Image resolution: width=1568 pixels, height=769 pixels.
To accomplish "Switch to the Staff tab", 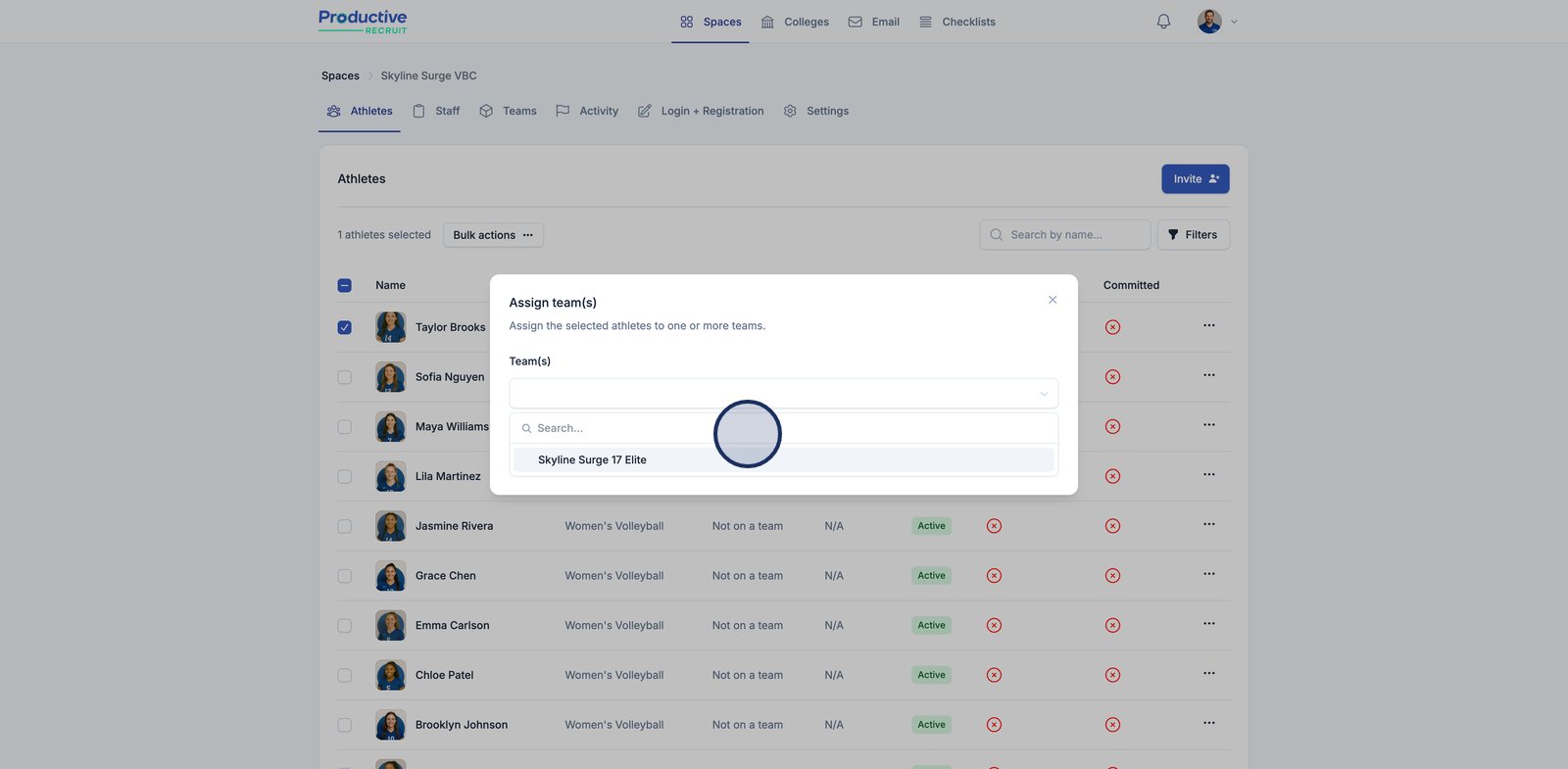I will tap(436, 112).
